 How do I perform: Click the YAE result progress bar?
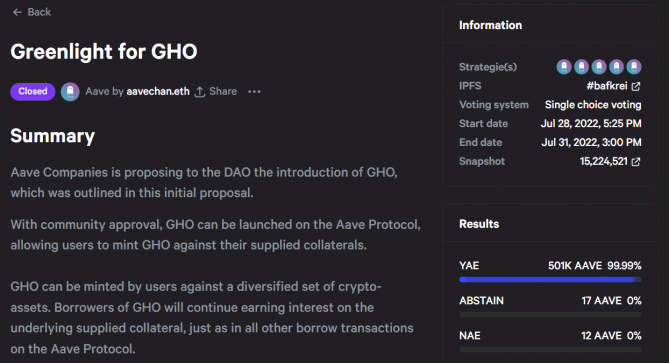point(550,280)
